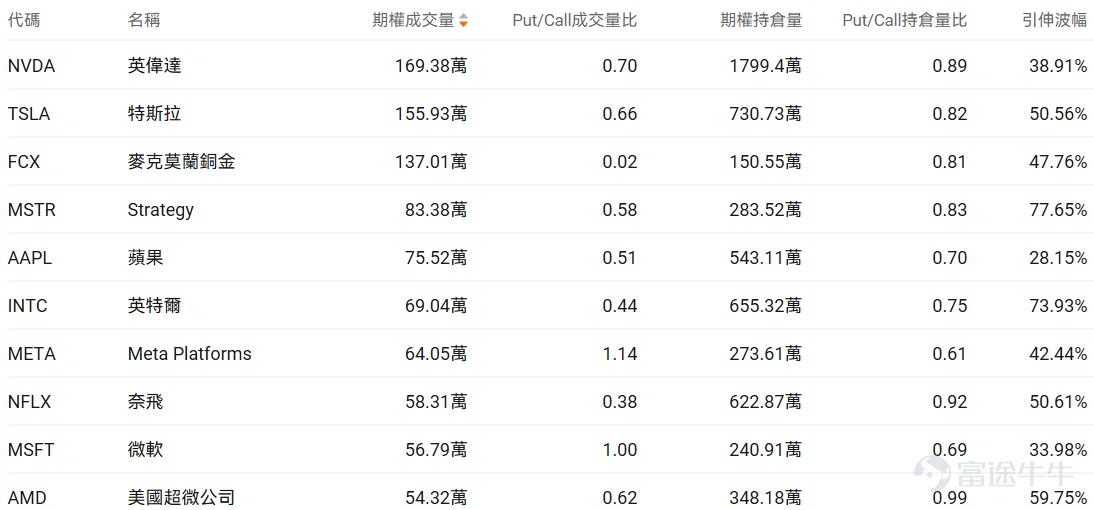Click INTC option volume 69.04萬
Viewport: 1094px width, 510px height.
[436, 306]
